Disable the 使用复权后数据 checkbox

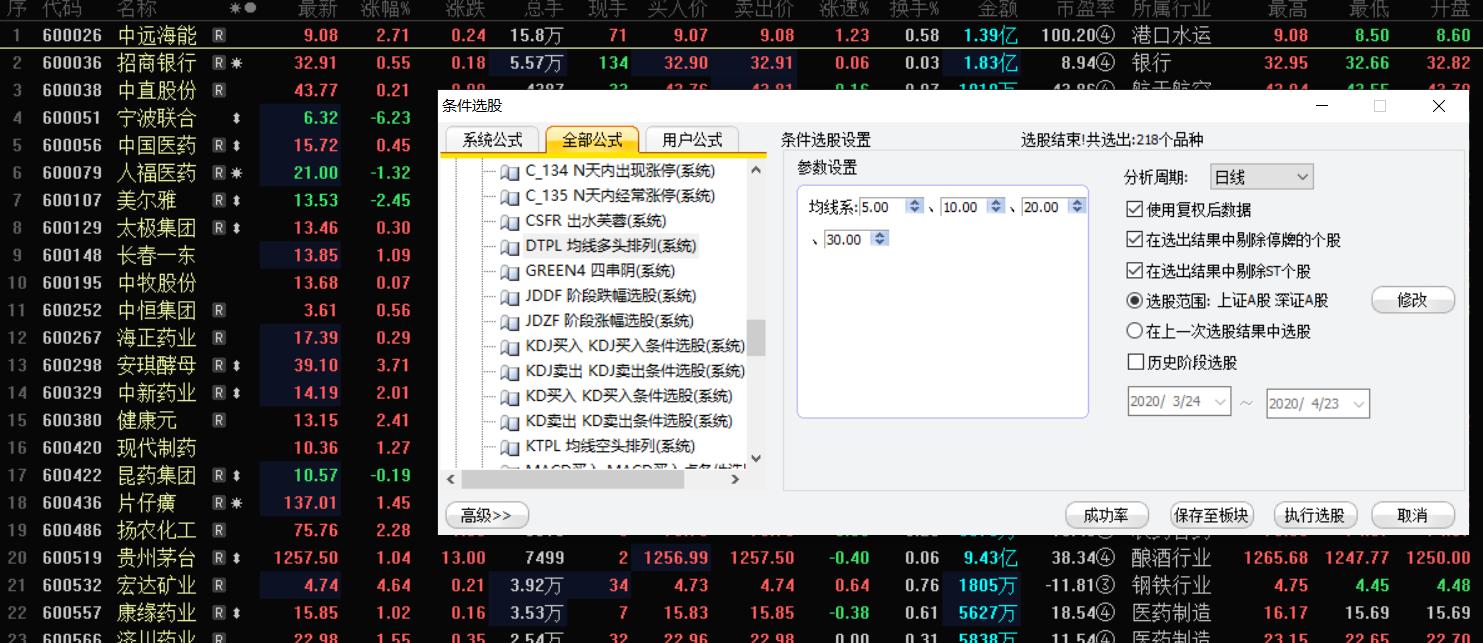pyautogui.click(x=1133, y=208)
